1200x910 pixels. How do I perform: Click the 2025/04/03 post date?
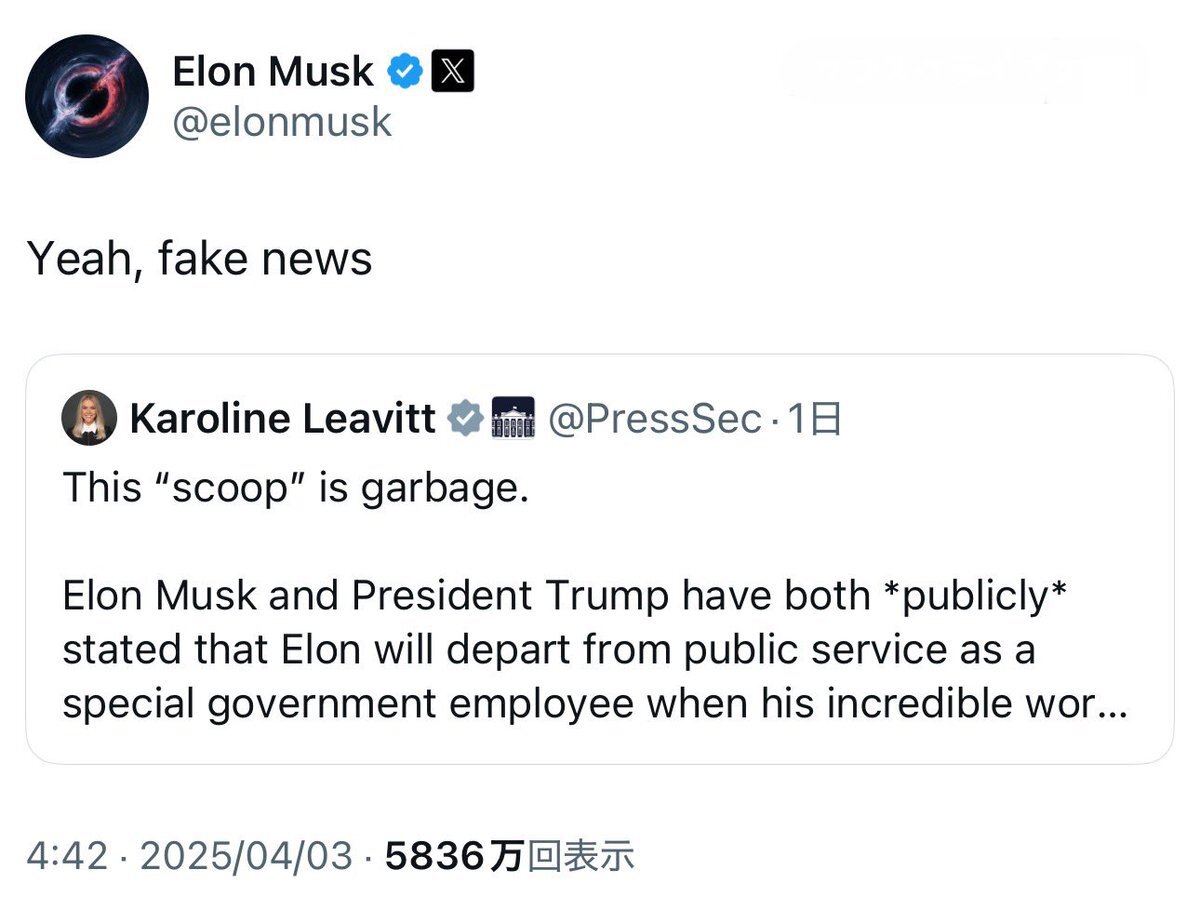coord(246,856)
